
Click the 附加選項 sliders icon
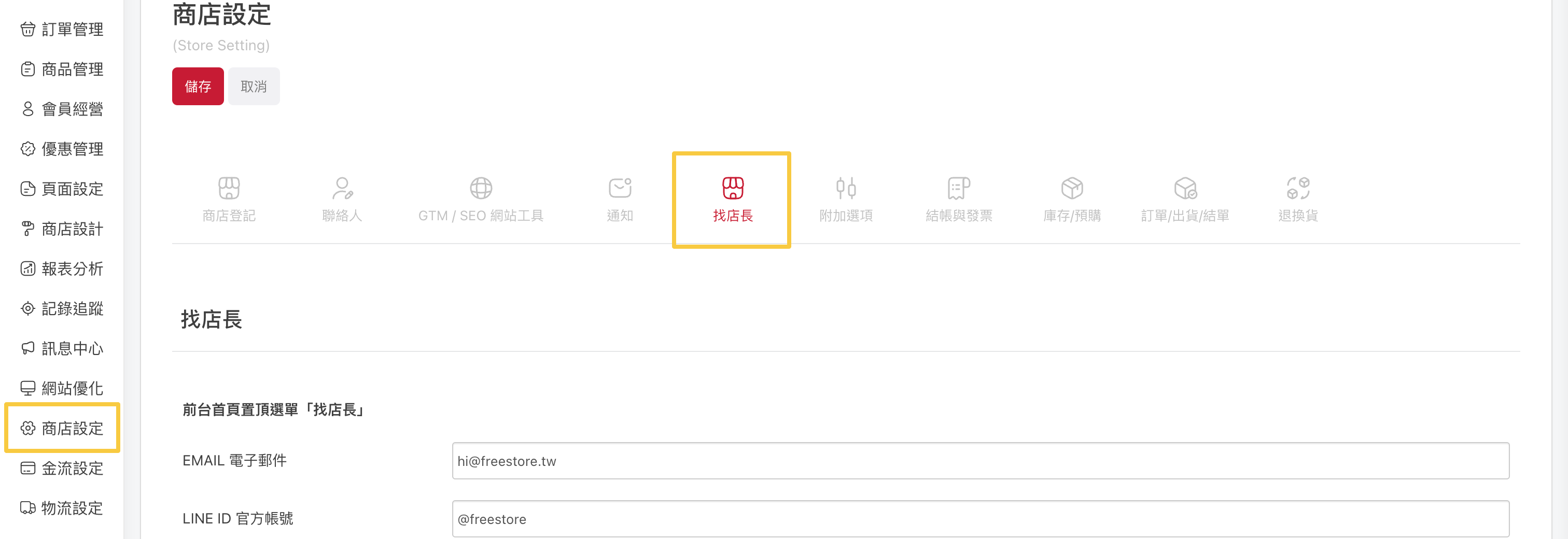846,188
